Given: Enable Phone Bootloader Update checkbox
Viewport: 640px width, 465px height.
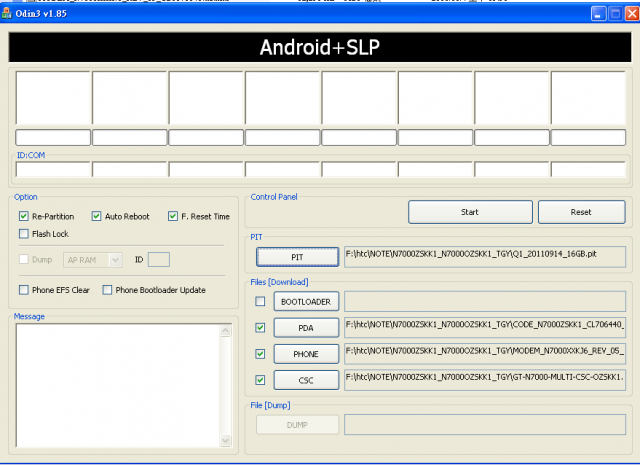Looking at the screenshot, I should [107, 290].
